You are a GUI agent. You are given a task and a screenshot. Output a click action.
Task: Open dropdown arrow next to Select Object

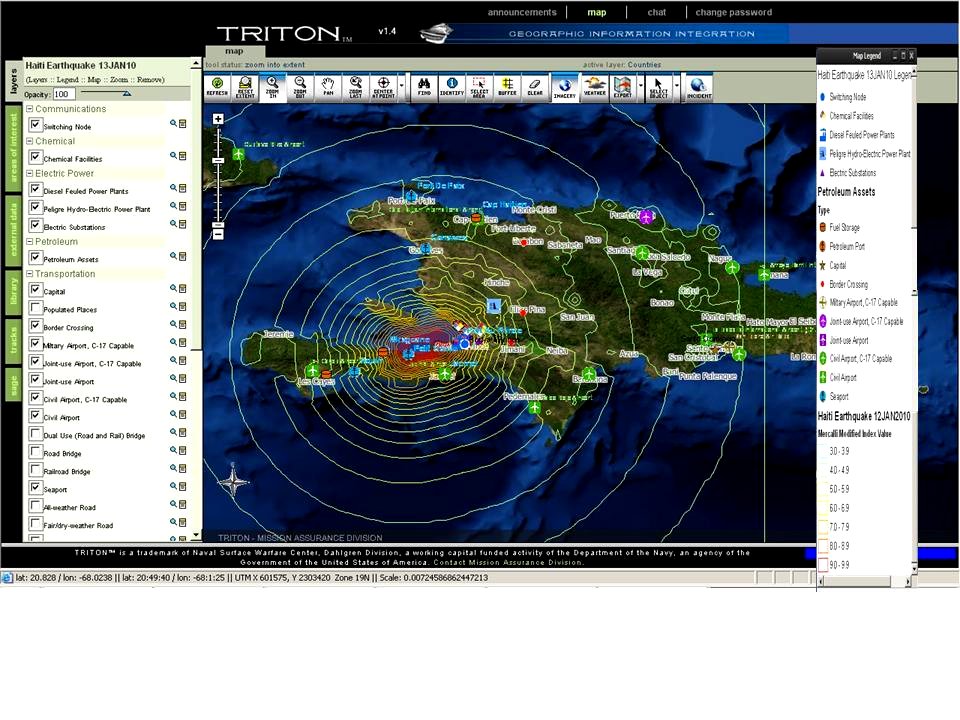pyautogui.click(x=677, y=87)
